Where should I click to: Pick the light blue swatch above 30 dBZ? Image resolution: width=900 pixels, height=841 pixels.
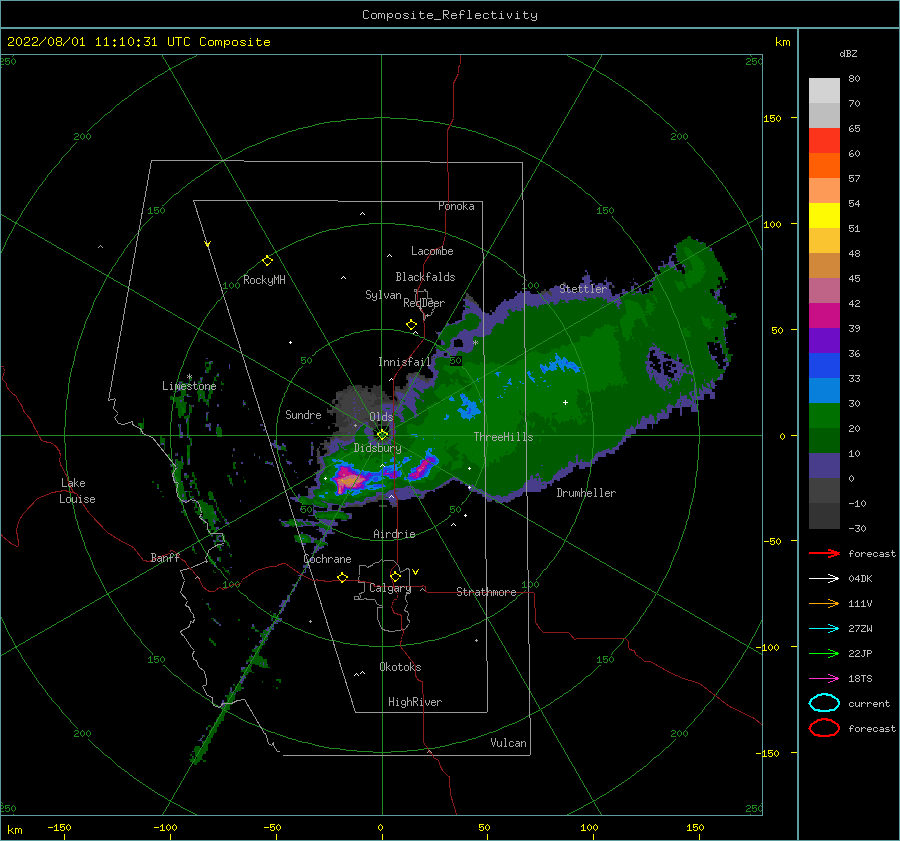click(824, 391)
